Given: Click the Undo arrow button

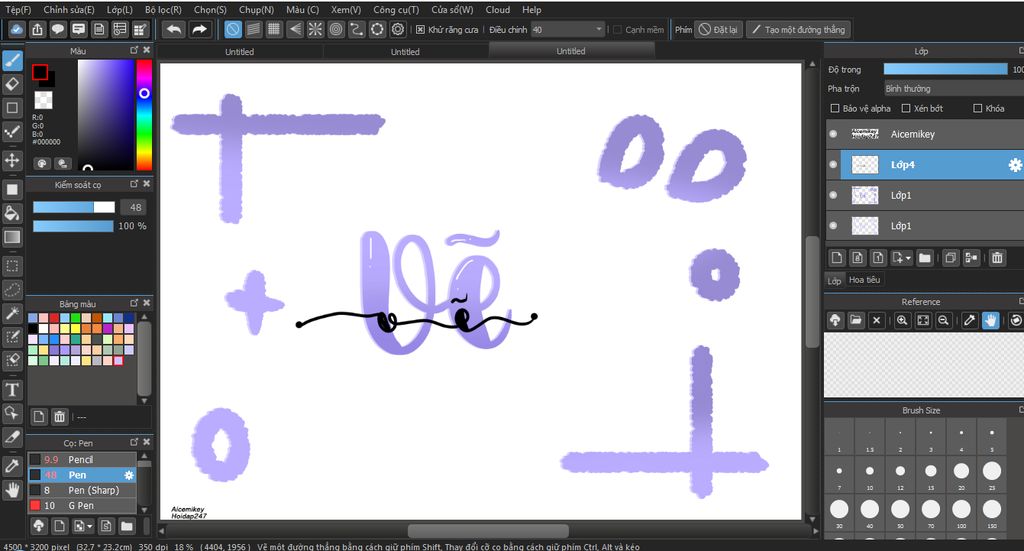Looking at the screenshot, I should (x=174, y=29).
